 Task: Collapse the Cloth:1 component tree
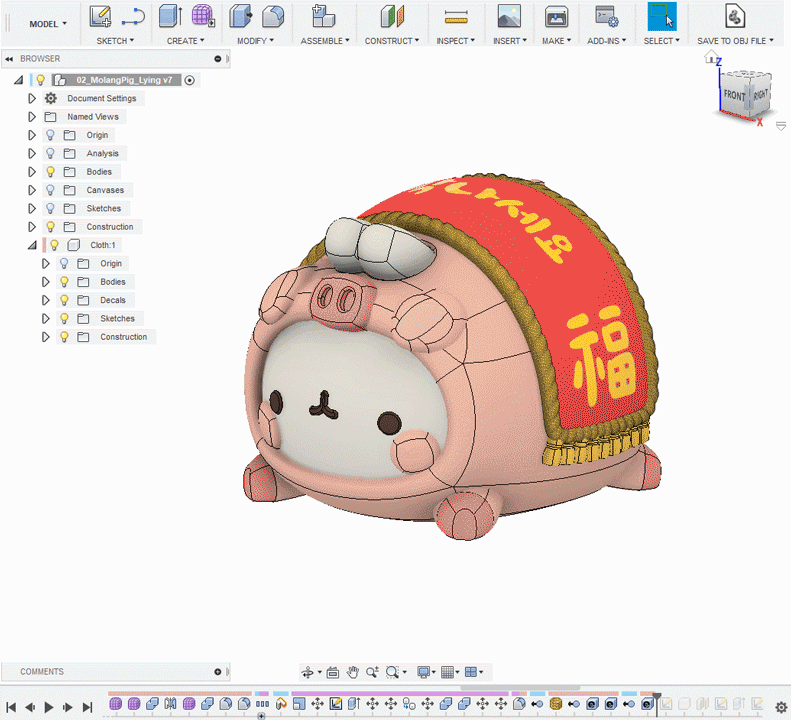(x=32, y=245)
